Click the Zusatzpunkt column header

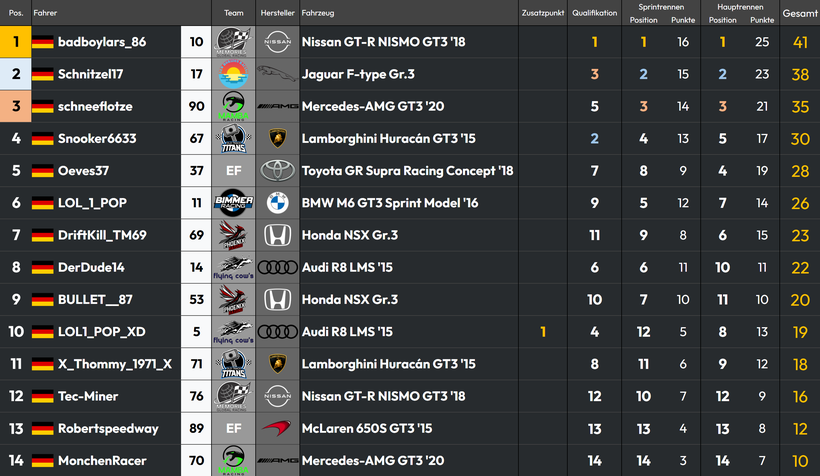543,13
